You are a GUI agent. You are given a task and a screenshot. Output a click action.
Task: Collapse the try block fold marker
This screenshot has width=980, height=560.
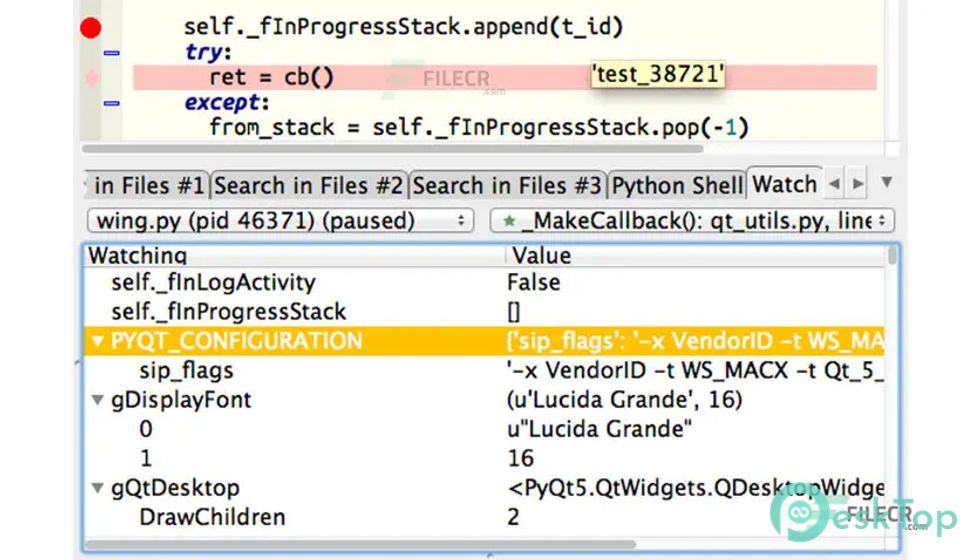point(112,53)
